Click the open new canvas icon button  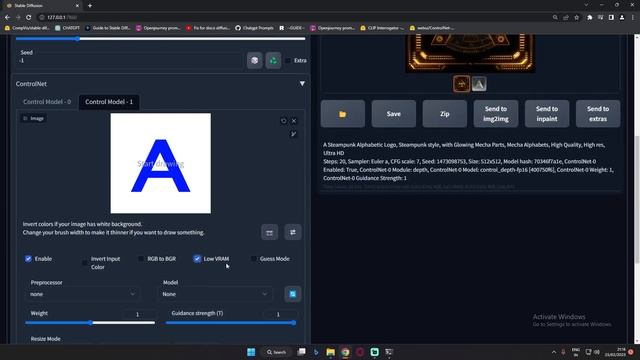(269, 232)
